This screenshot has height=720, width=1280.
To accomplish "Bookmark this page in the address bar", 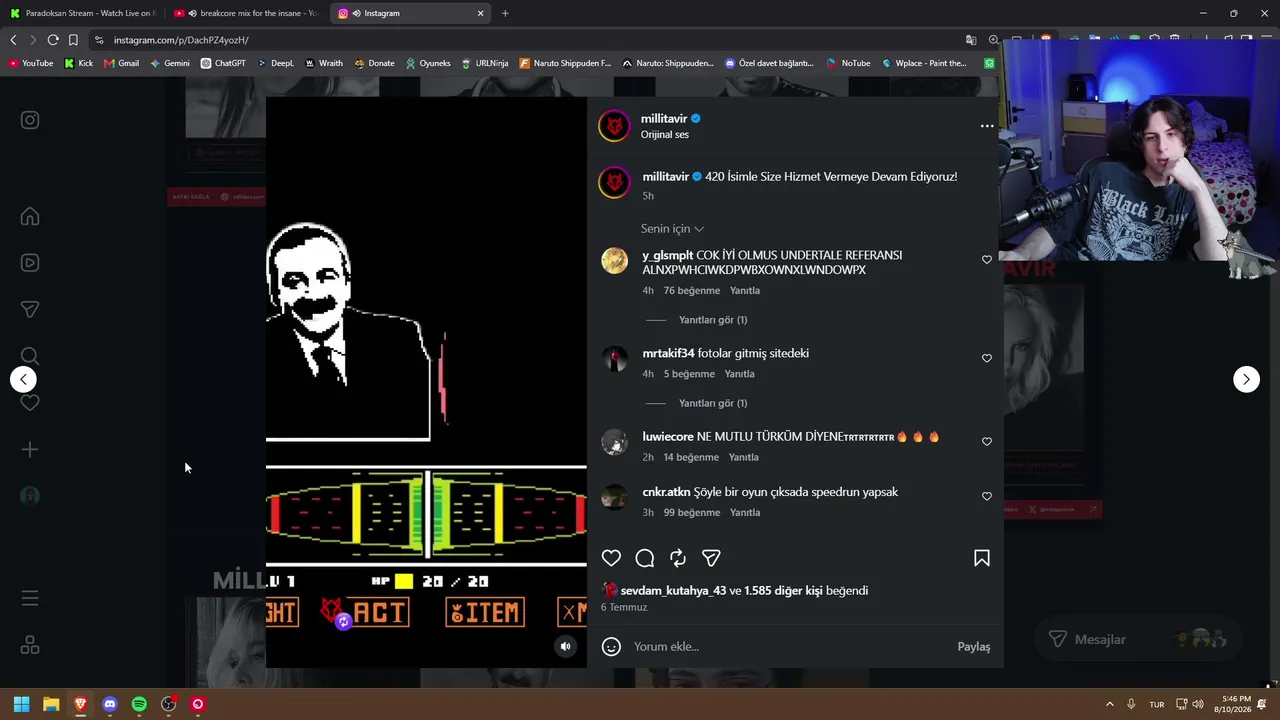I will 73,40.
